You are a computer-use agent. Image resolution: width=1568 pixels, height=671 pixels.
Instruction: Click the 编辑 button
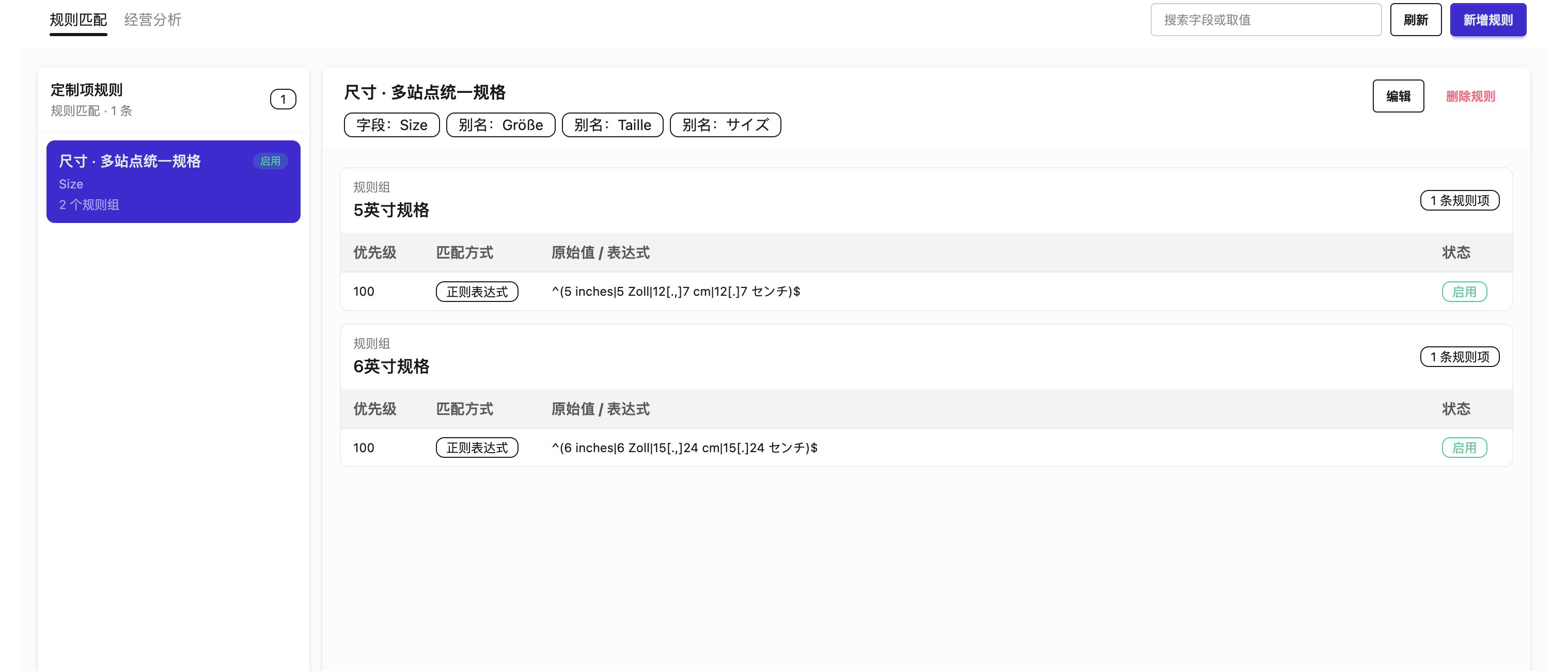point(1398,96)
